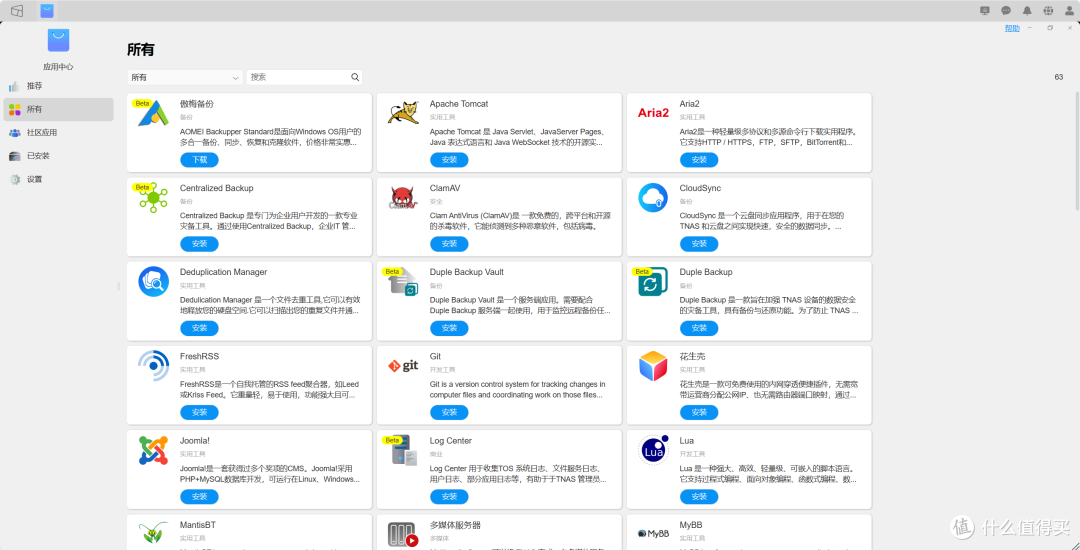Click the CloudSync cloud icon
Image resolution: width=1080 pixels, height=550 pixels.
point(653,198)
